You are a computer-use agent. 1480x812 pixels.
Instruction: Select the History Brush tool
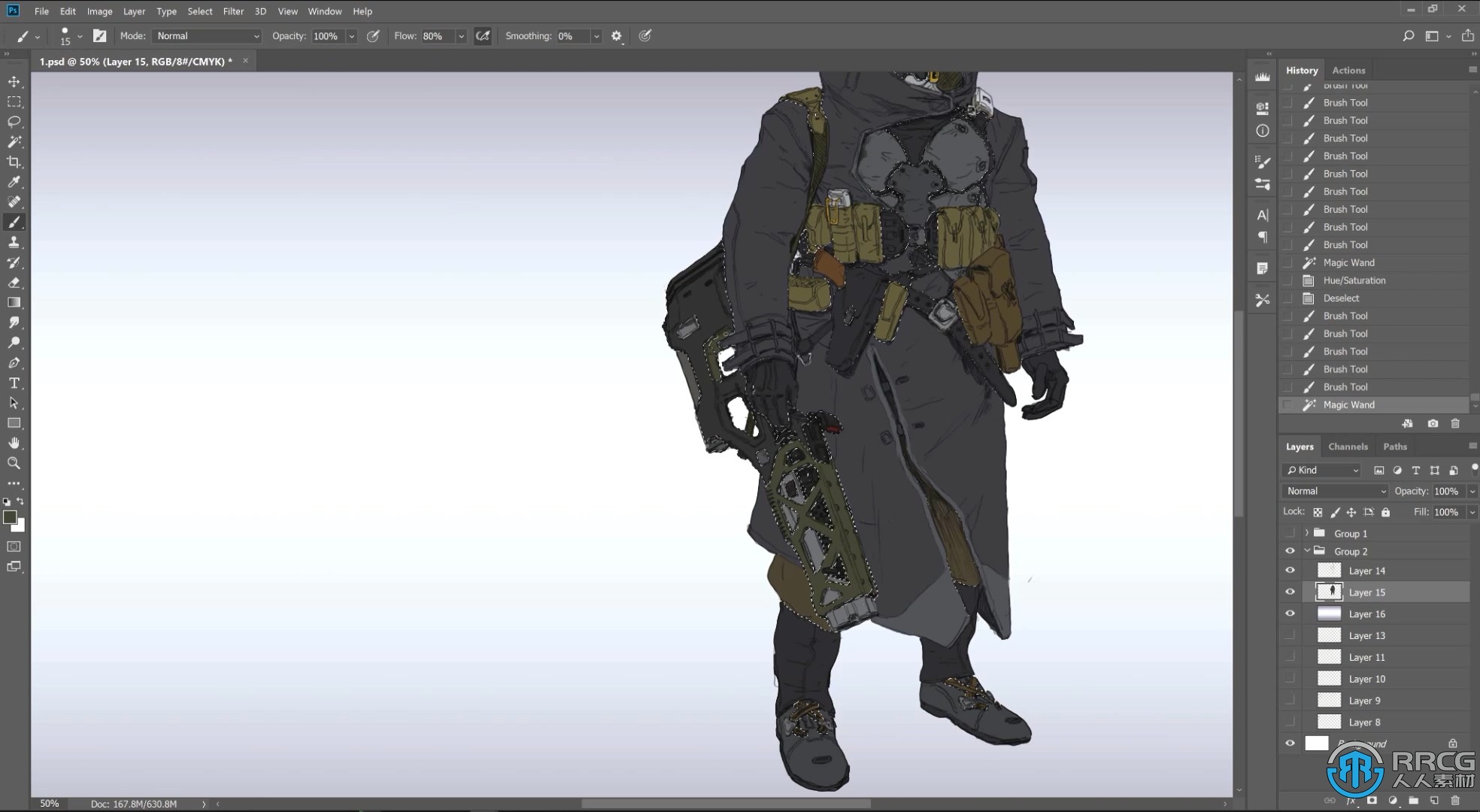[x=14, y=262]
